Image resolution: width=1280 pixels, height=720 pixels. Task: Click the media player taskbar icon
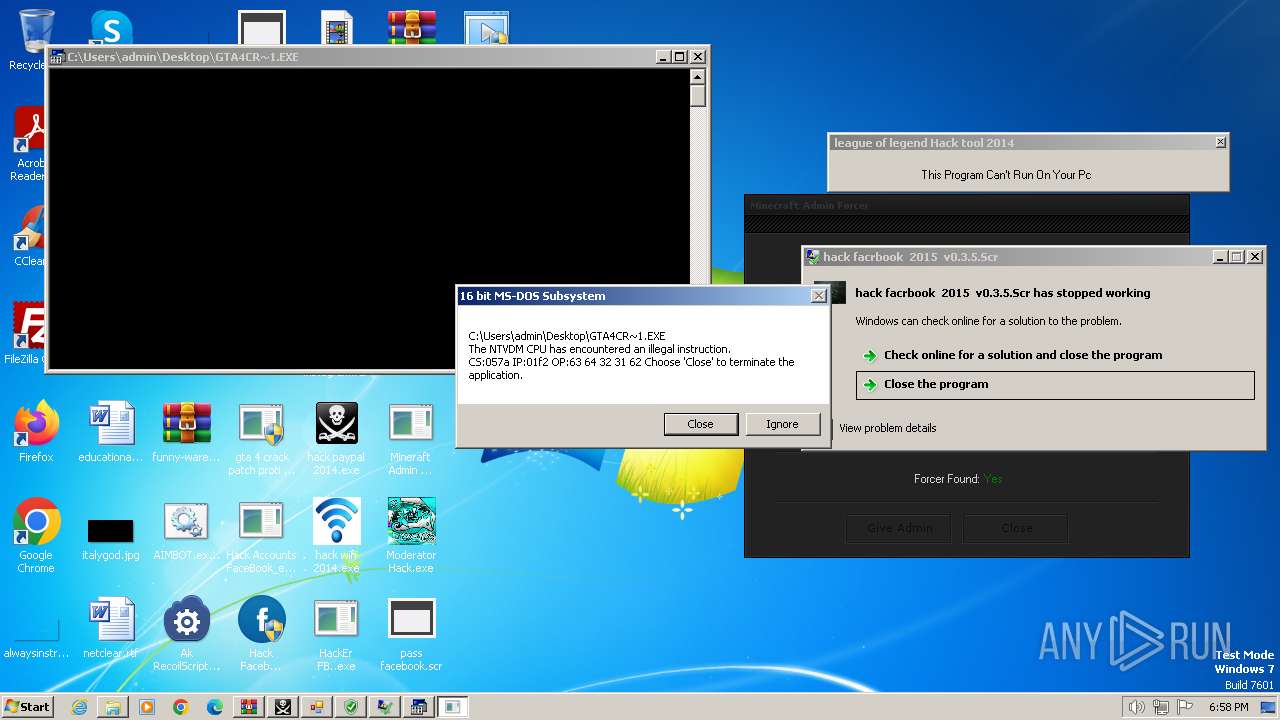coord(147,707)
